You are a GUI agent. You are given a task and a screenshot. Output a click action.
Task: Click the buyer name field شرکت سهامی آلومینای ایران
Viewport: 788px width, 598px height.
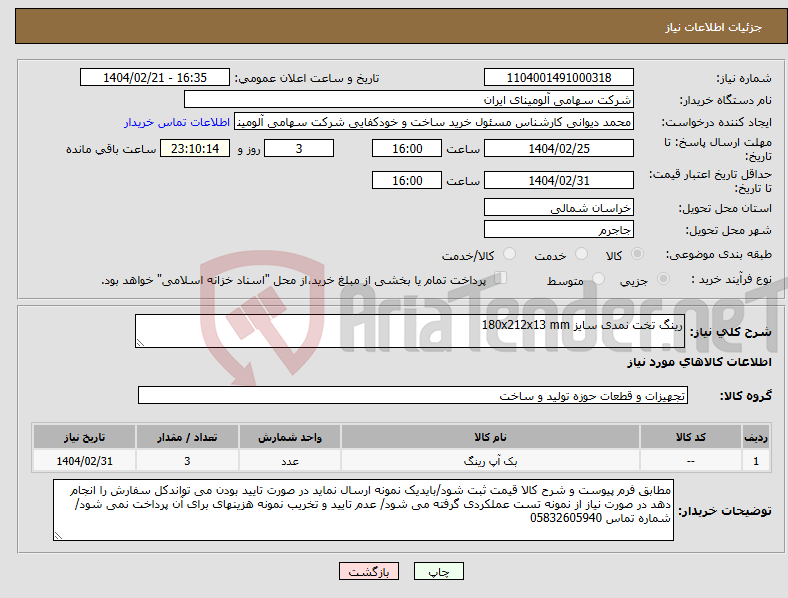pyautogui.click(x=409, y=99)
